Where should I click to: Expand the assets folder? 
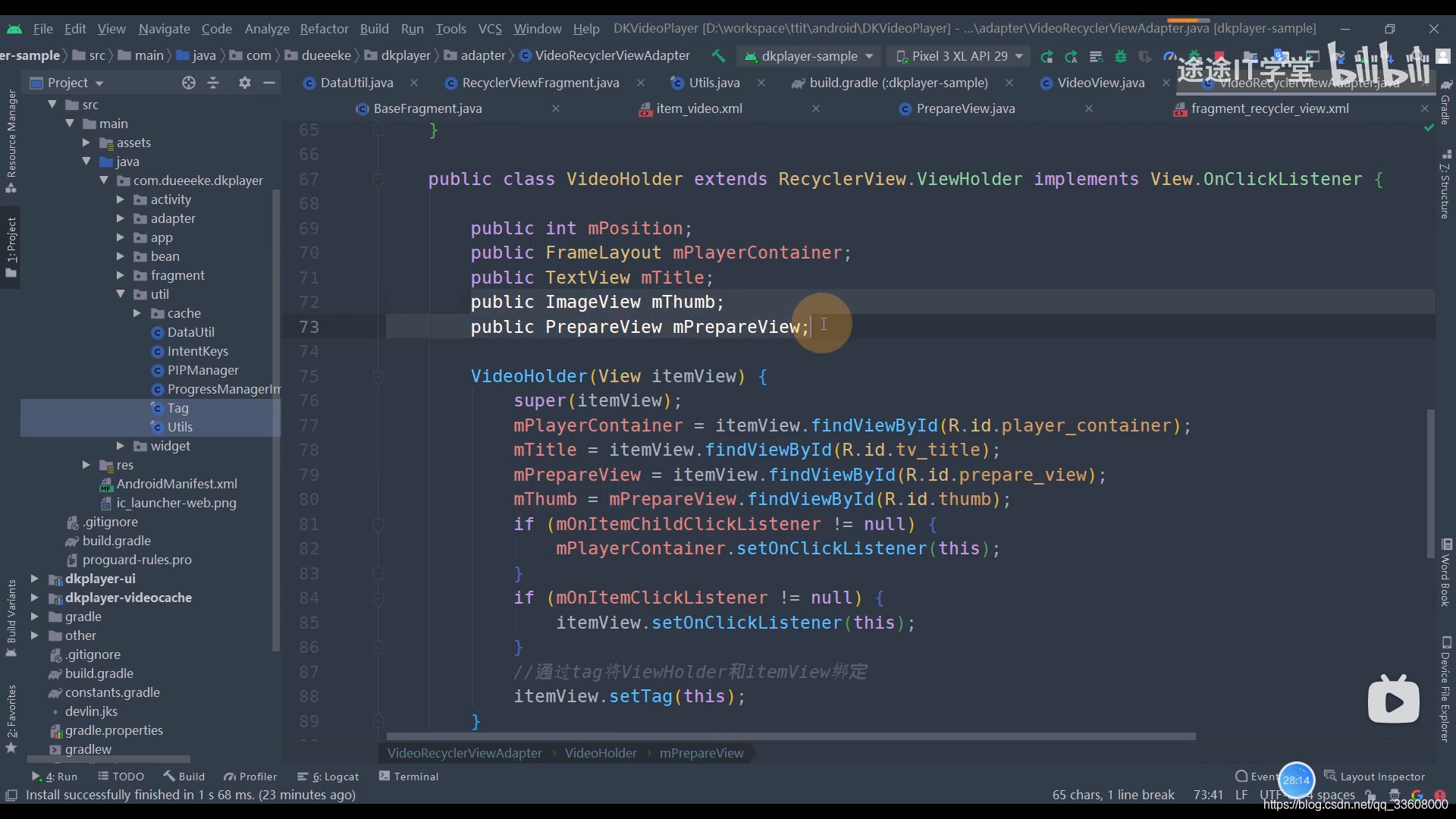coord(86,143)
